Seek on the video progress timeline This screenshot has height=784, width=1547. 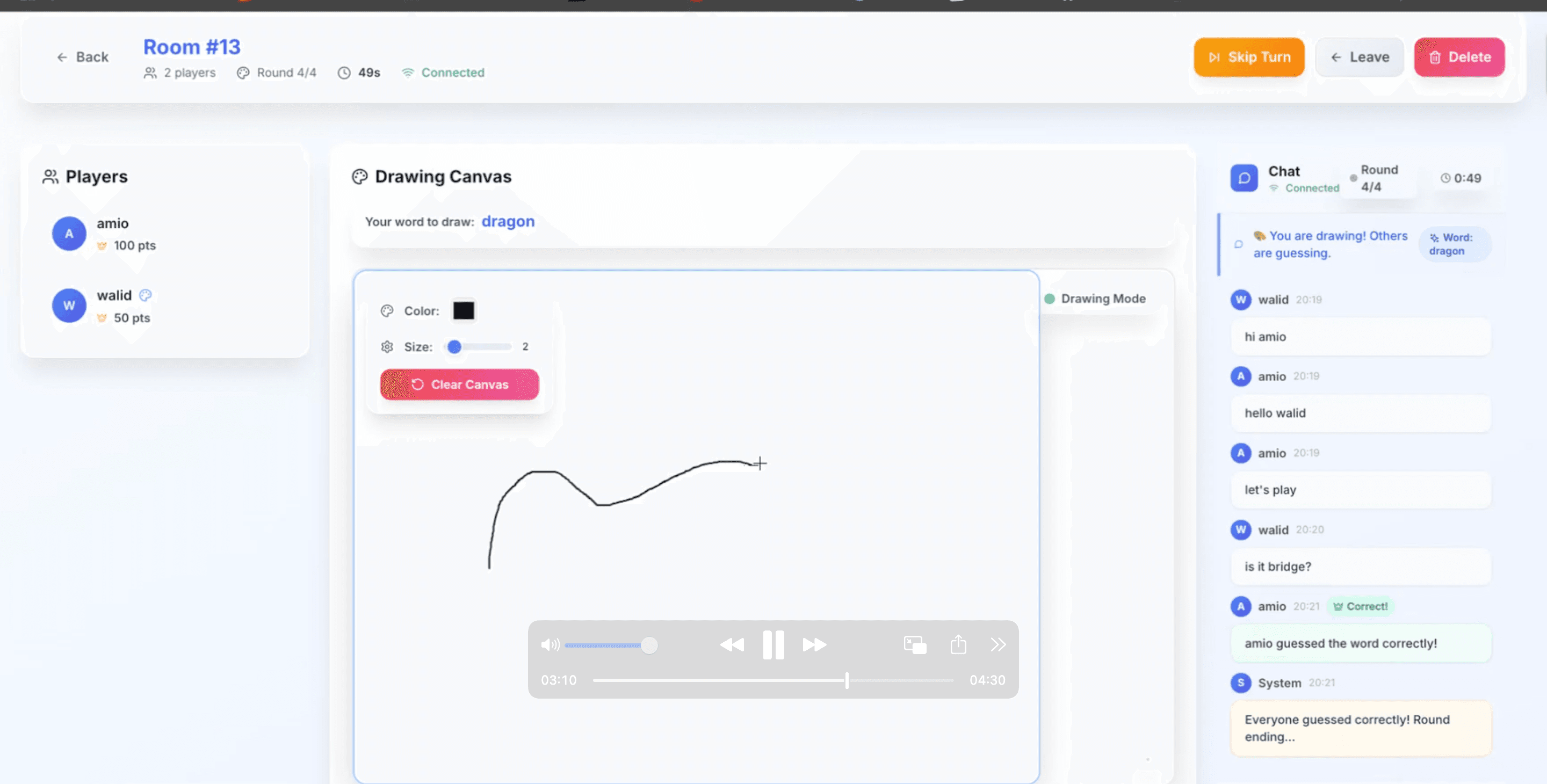773,680
